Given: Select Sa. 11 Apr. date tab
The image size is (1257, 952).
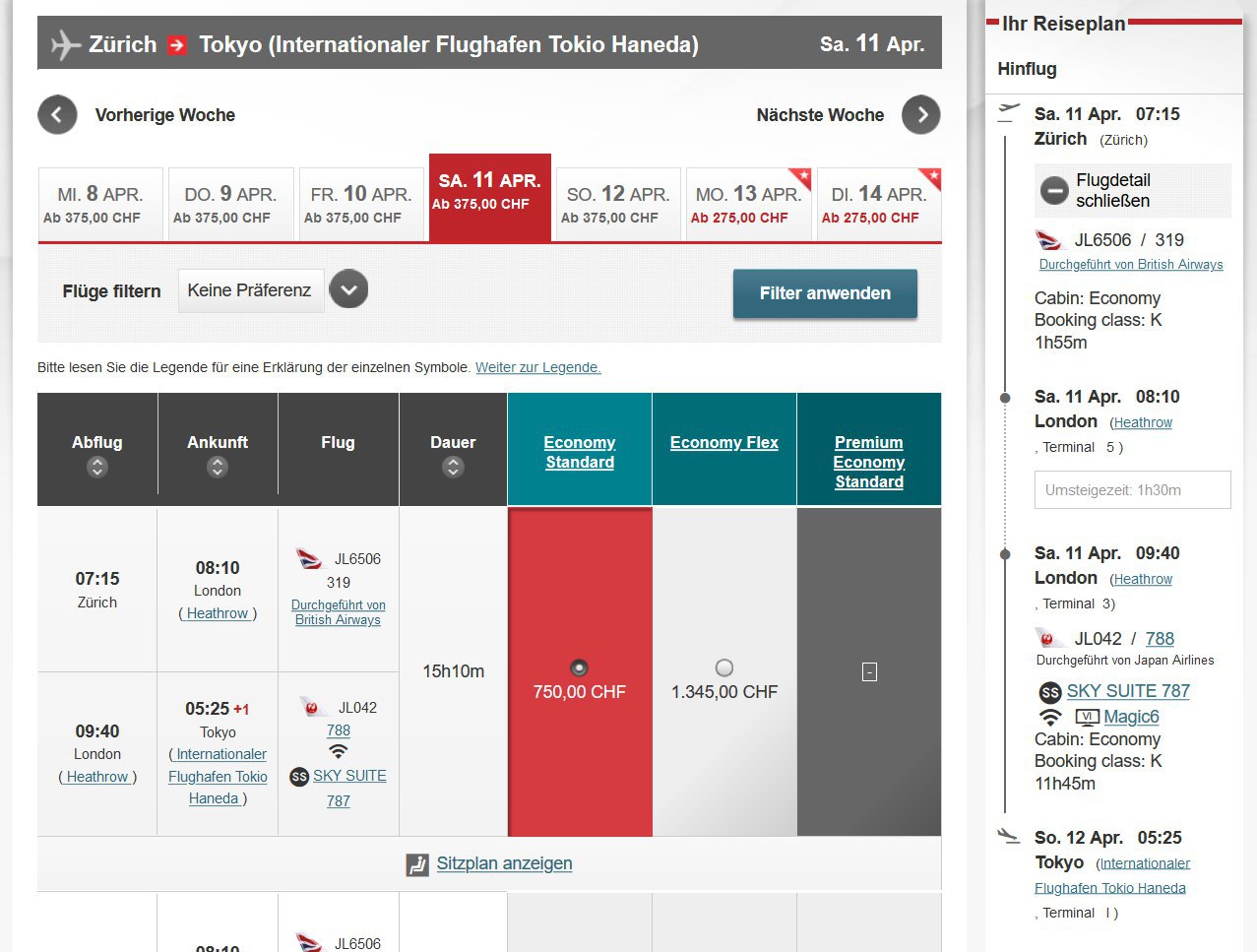Looking at the screenshot, I should click(x=489, y=198).
